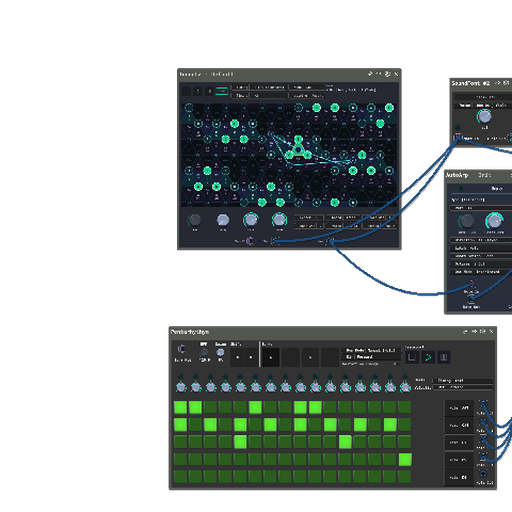Click the last step knob above the sequencer grid
The image size is (512, 512).
click(x=405, y=387)
